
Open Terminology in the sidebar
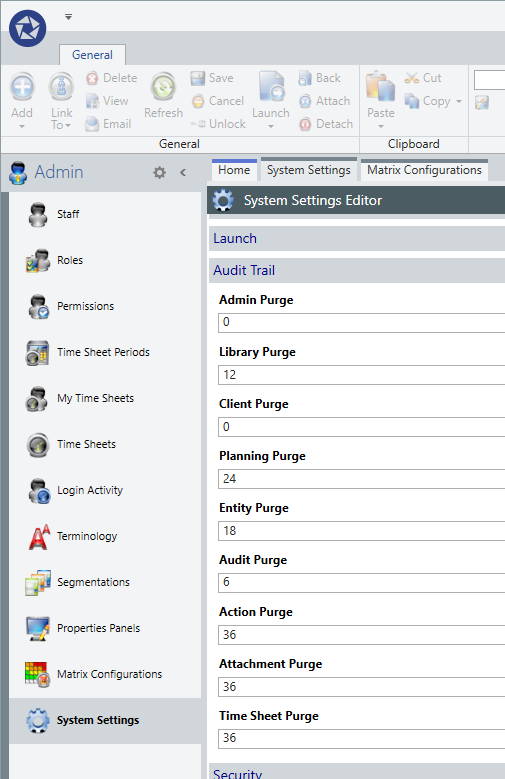(105, 536)
